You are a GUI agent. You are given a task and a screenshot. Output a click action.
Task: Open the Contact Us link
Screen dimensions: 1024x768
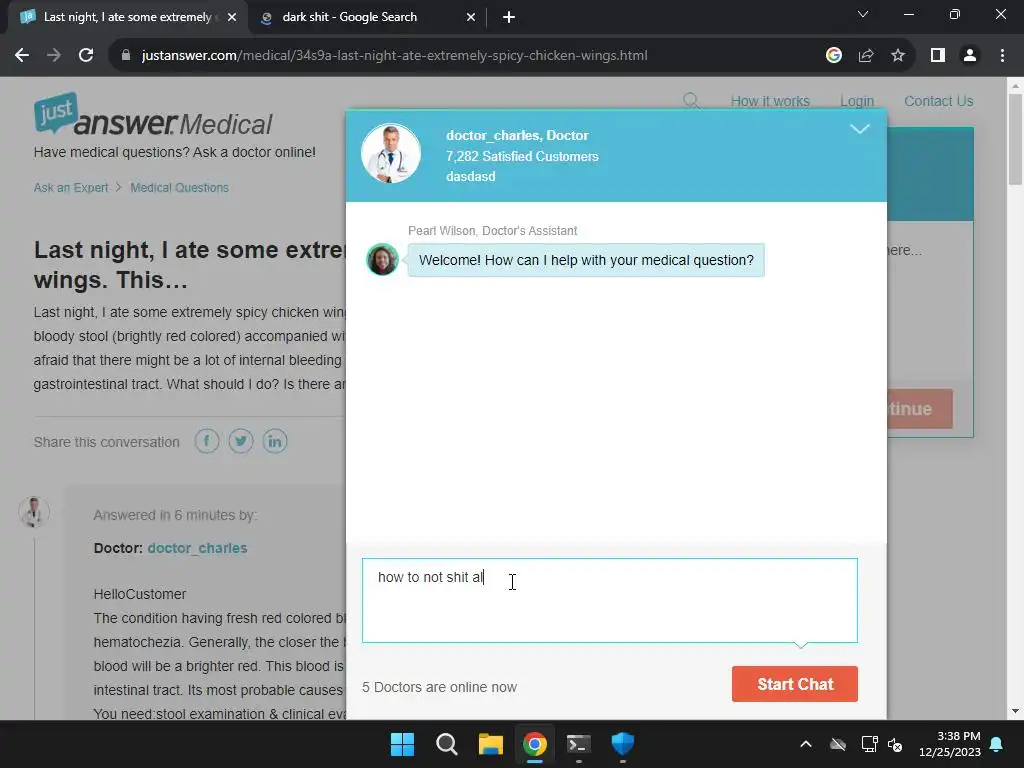938,101
